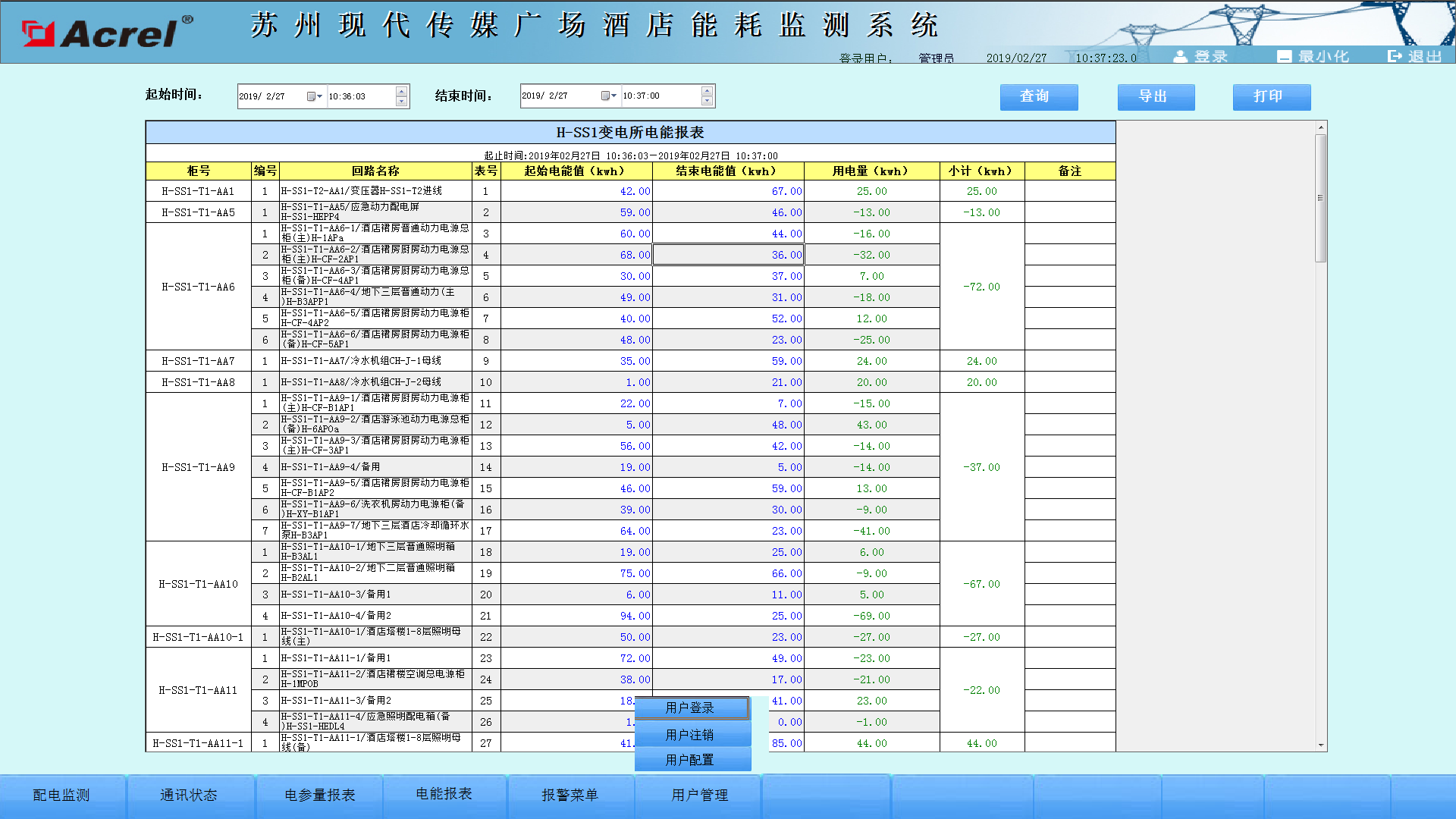Screen dimensions: 1456x819
Task: Click cabinet cell H-SS1-T1-AA6
Action: tap(199, 287)
